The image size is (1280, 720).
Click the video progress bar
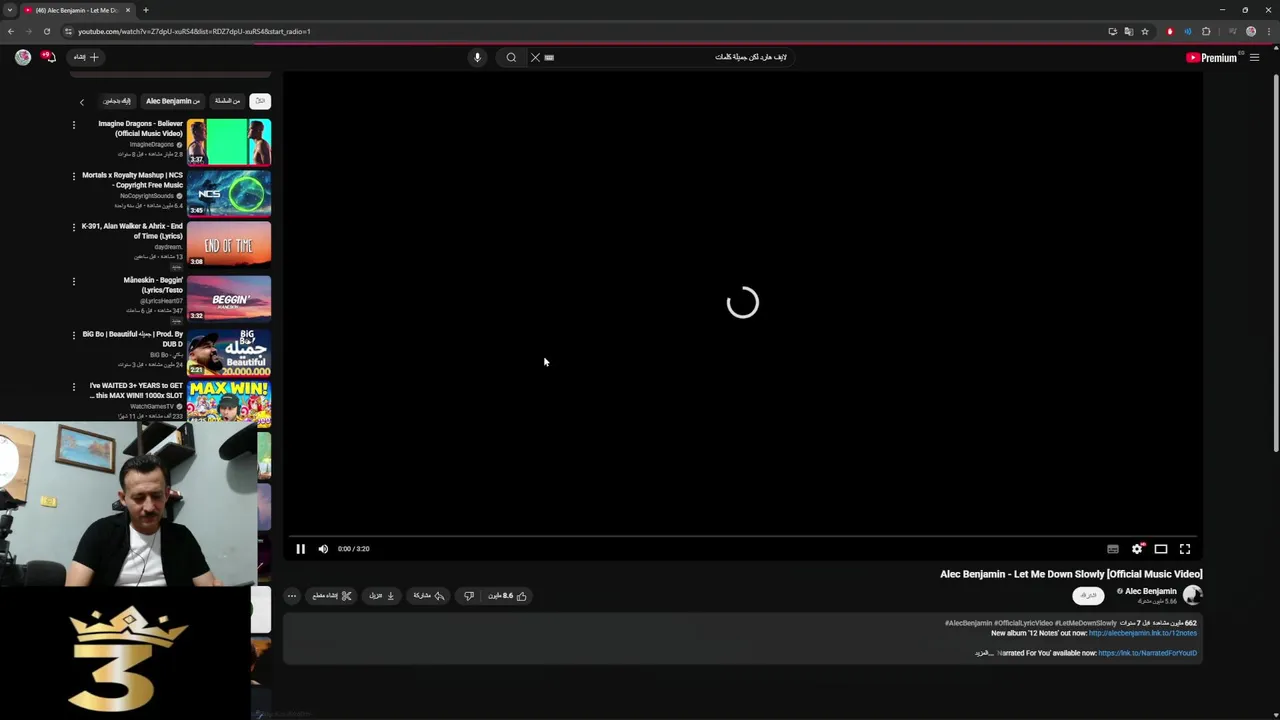tap(742, 537)
